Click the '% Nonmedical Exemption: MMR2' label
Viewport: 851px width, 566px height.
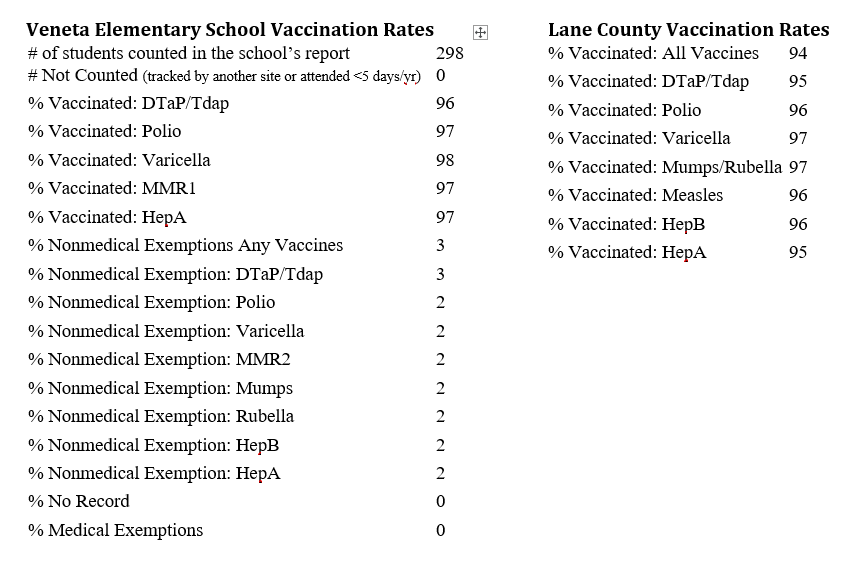coord(159,359)
